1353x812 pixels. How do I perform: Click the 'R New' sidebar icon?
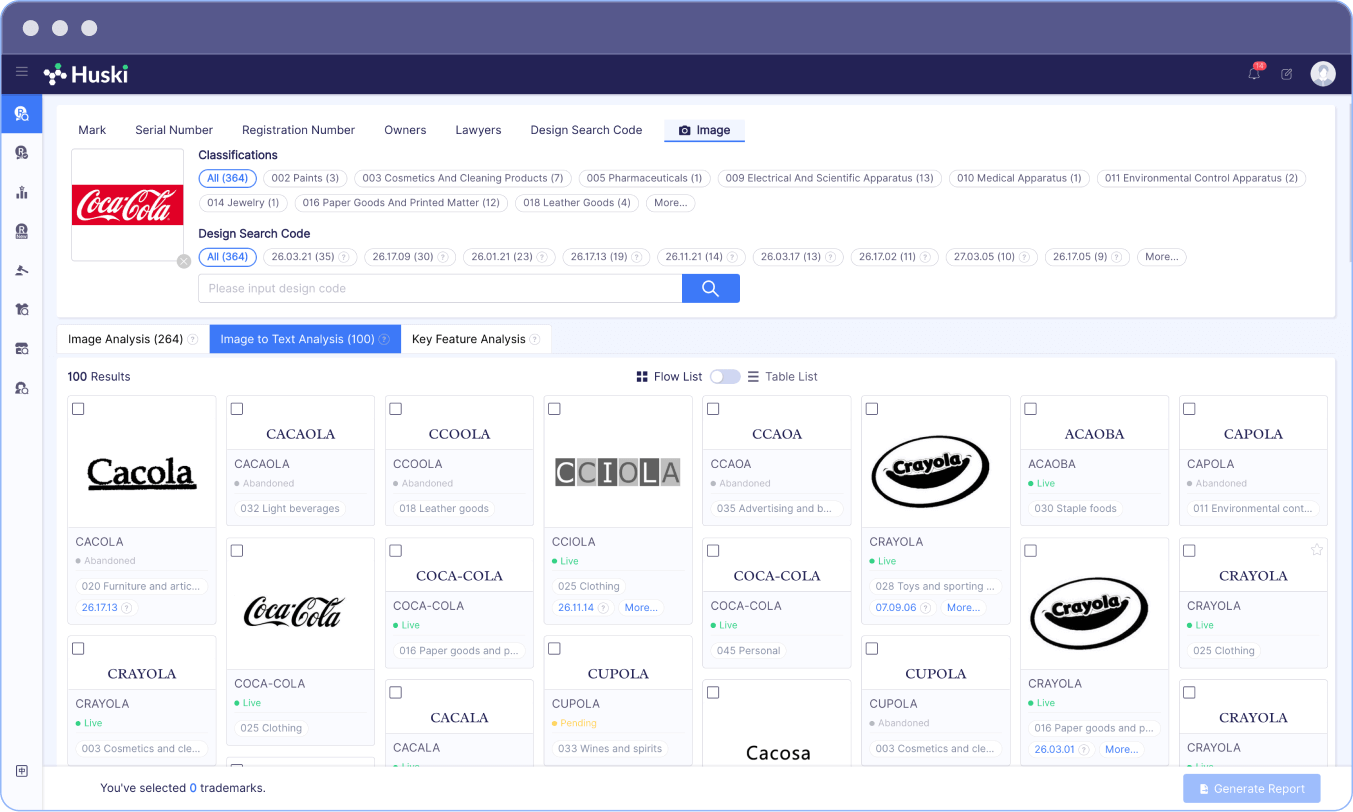tap(22, 232)
